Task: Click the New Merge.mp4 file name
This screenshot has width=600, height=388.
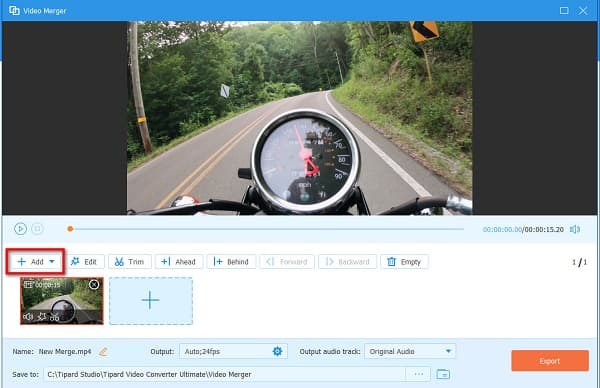Action: point(65,352)
